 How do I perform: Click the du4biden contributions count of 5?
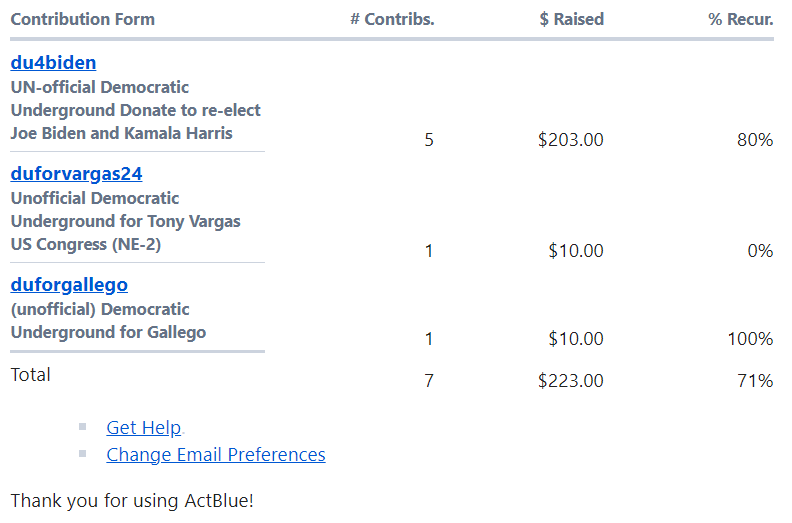tap(429, 140)
